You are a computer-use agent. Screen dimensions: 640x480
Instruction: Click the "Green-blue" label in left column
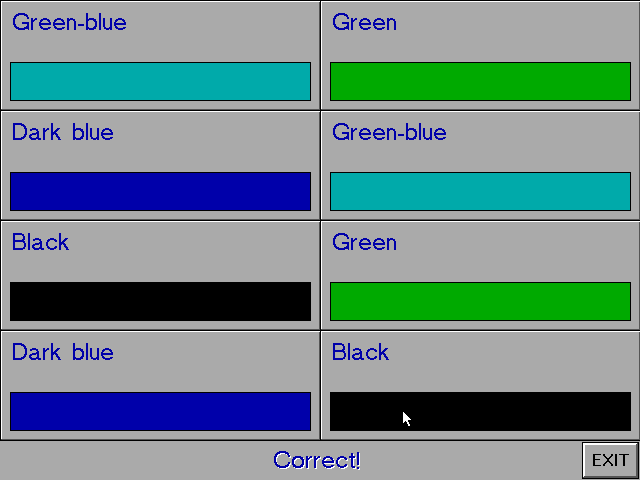click(69, 22)
